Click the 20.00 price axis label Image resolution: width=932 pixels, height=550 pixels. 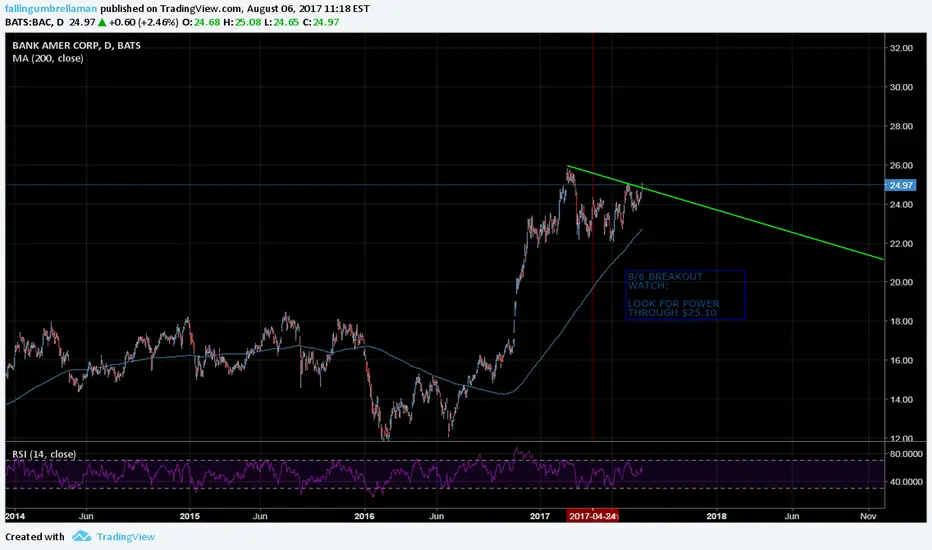tap(901, 282)
